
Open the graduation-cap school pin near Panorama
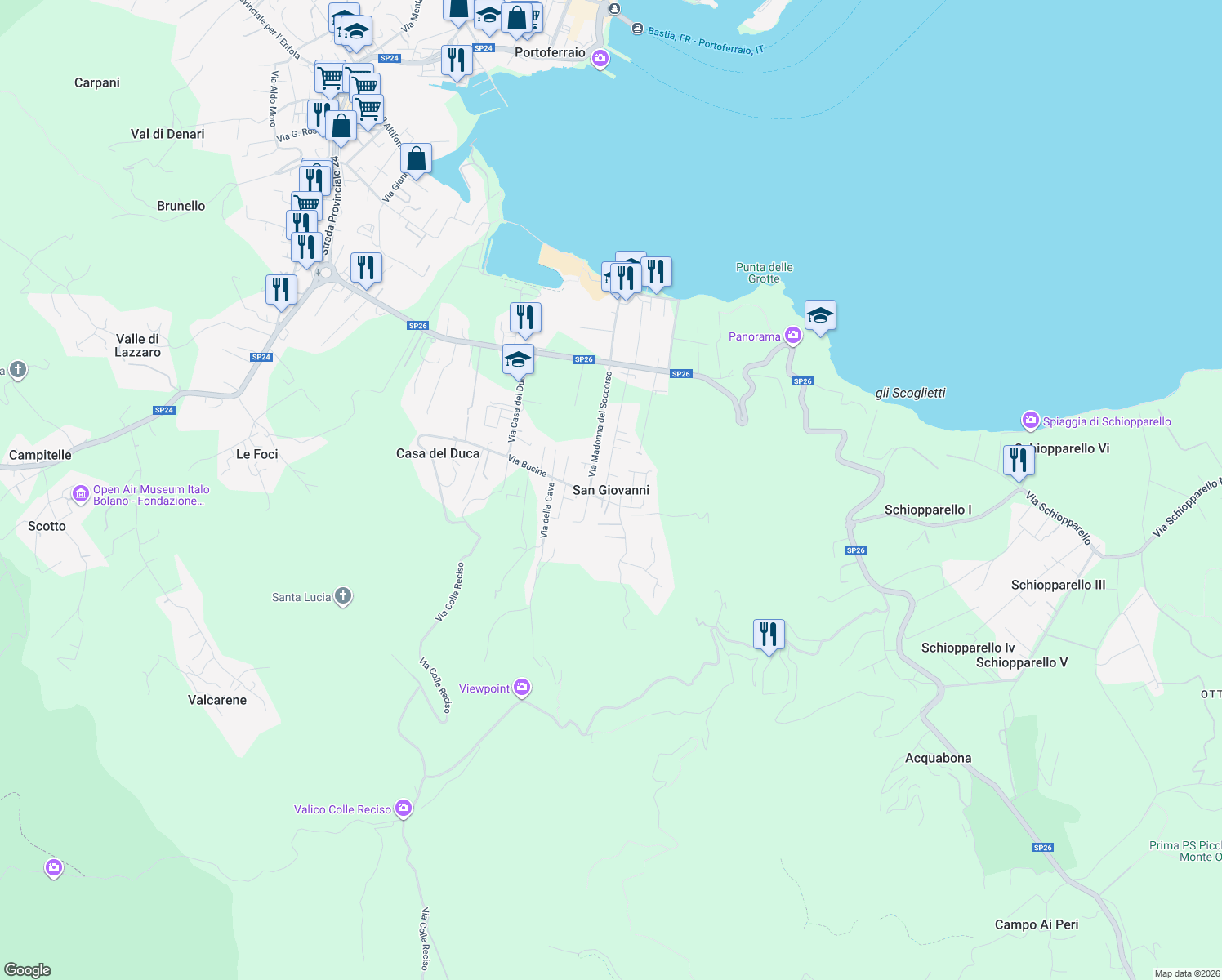point(820,316)
